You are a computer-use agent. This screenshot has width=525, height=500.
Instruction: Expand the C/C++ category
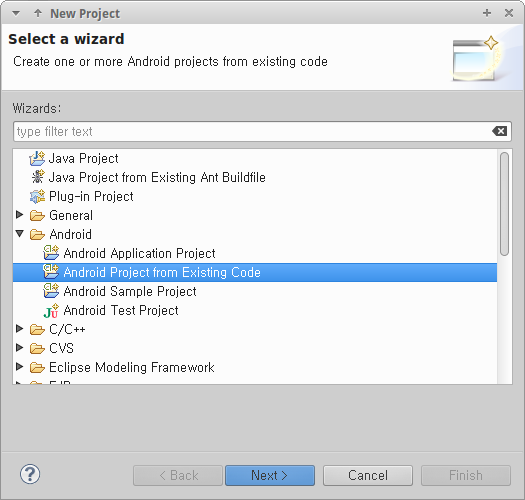19,329
